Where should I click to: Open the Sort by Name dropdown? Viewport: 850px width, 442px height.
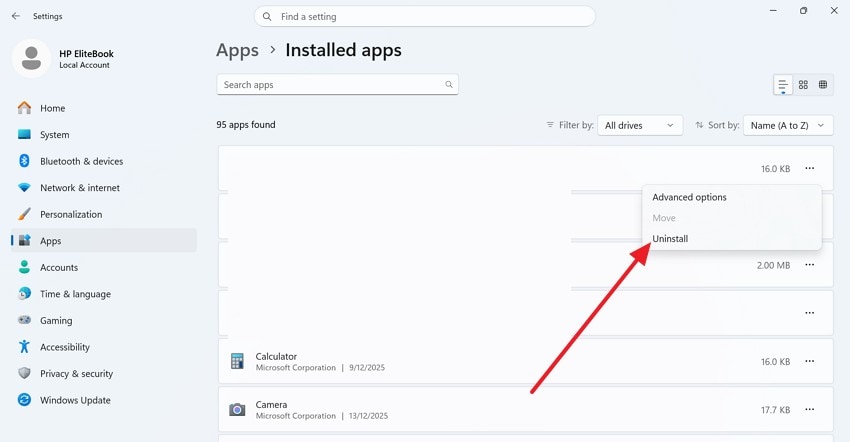coord(789,125)
